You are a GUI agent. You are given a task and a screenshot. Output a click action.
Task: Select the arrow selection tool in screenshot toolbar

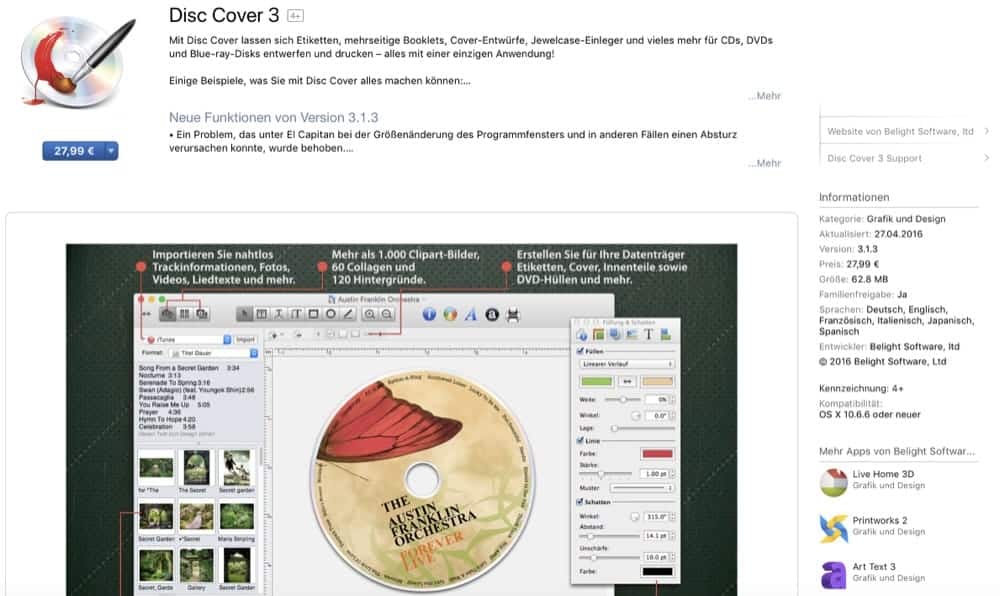244,314
